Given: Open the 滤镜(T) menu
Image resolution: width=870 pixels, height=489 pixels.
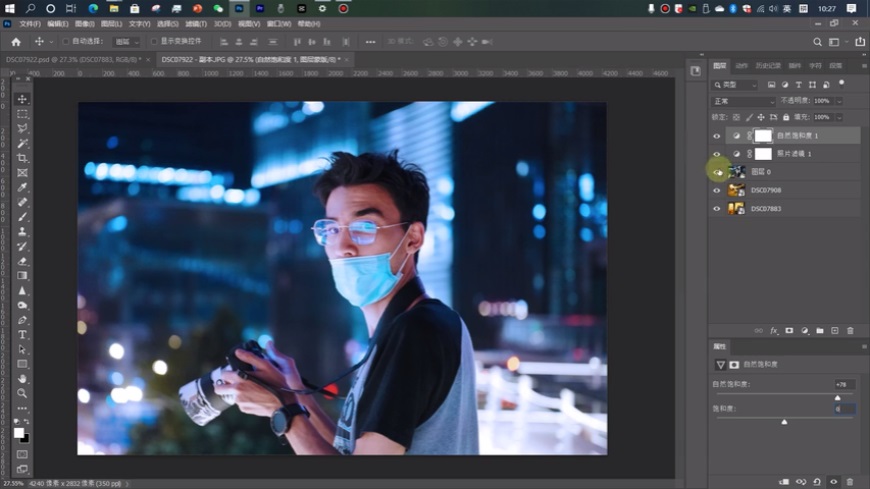Looking at the screenshot, I should tap(196, 24).
